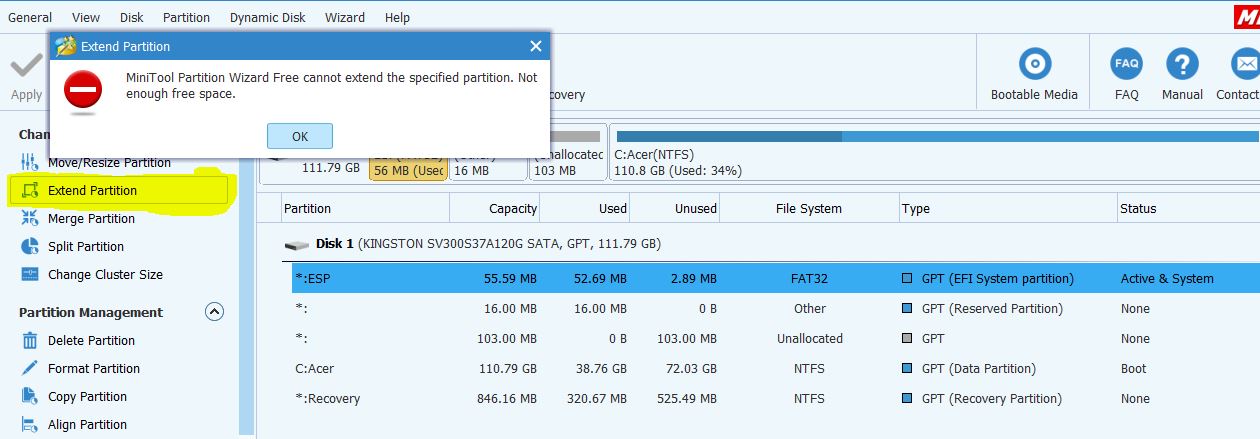This screenshot has width=1260, height=439.
Task: Select the 103.00 MB Unallocated row
Action: point(776,338)
